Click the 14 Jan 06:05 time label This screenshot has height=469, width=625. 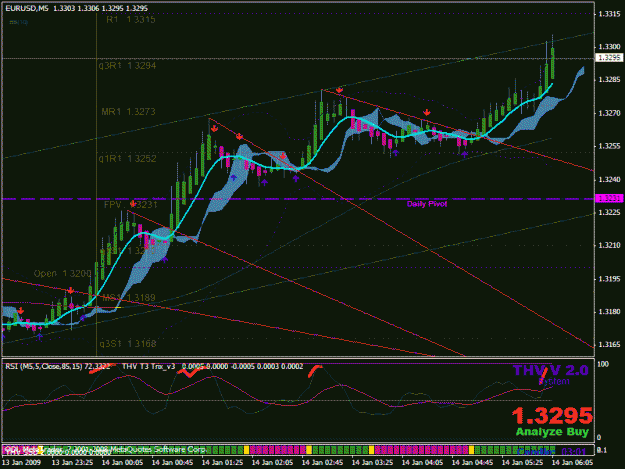click(572, 463)
